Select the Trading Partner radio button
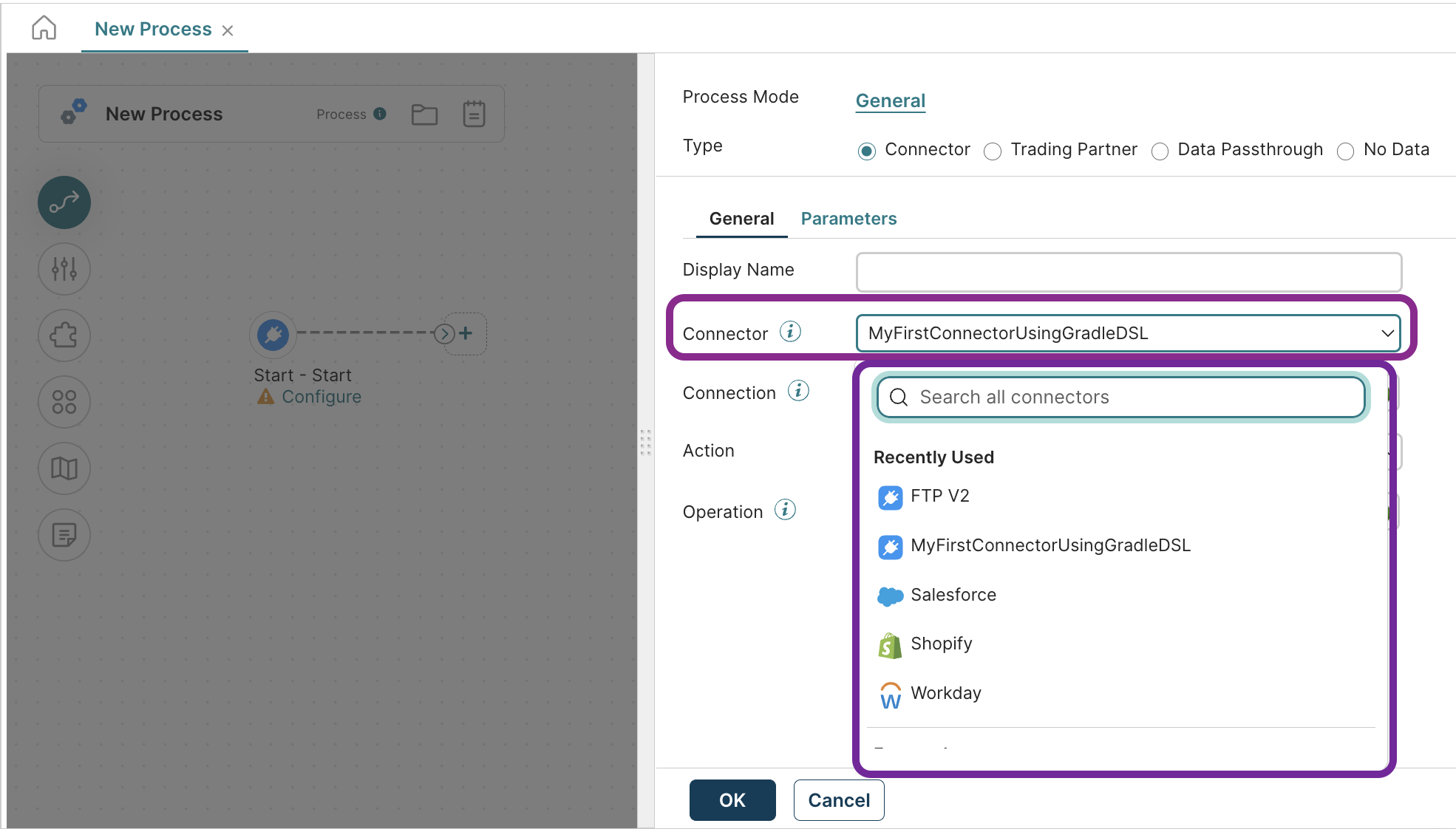The image size is (1456, 829). [x=993, y=151]
